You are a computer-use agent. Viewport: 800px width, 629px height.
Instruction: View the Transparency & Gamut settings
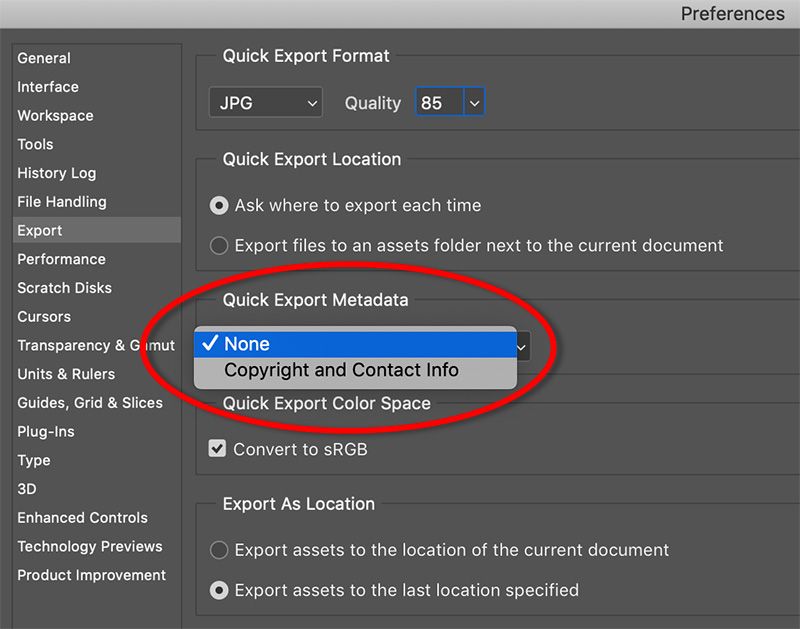[95, 345]
